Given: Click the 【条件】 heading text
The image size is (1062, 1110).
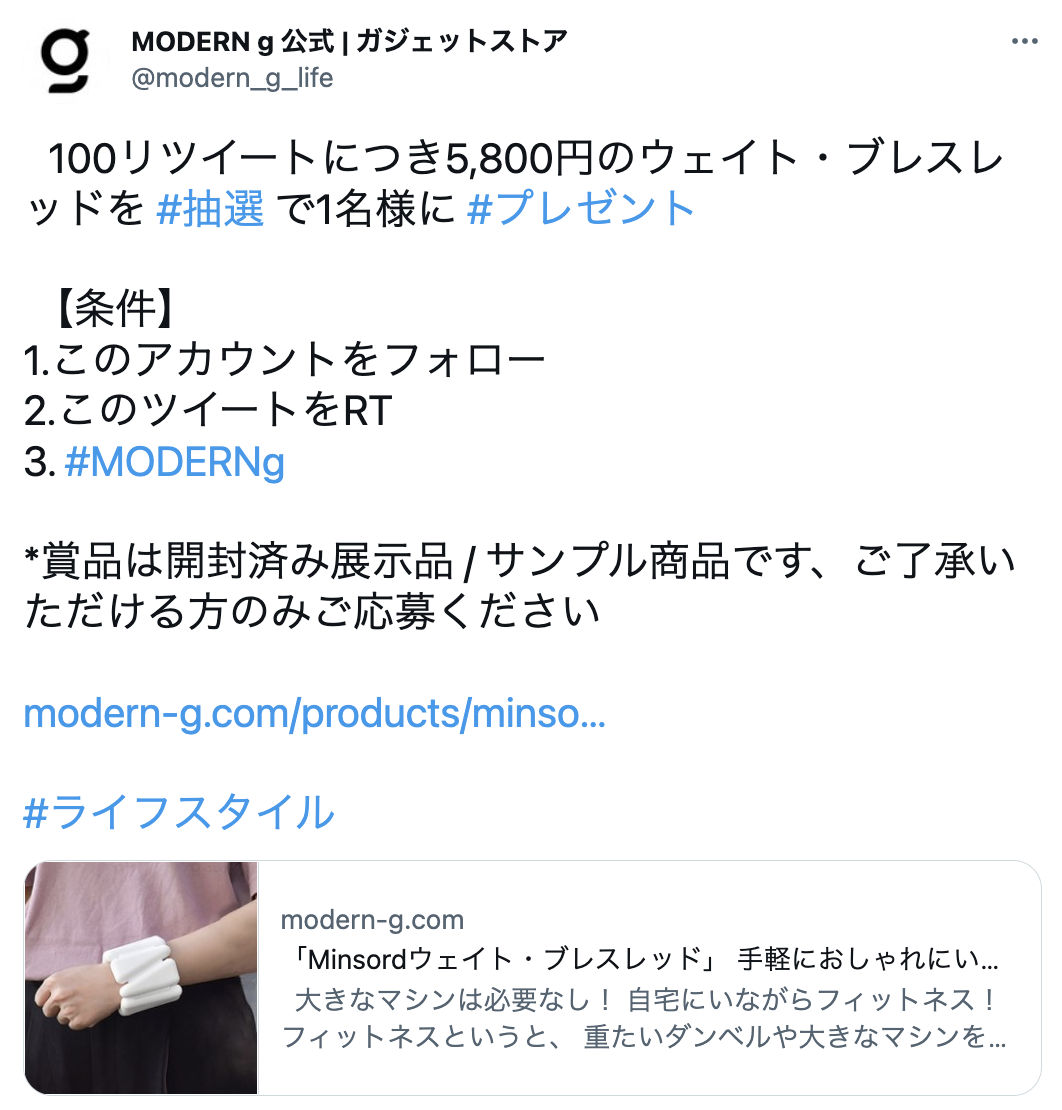Looking at the screenshot, I should [x=114, y=309].
